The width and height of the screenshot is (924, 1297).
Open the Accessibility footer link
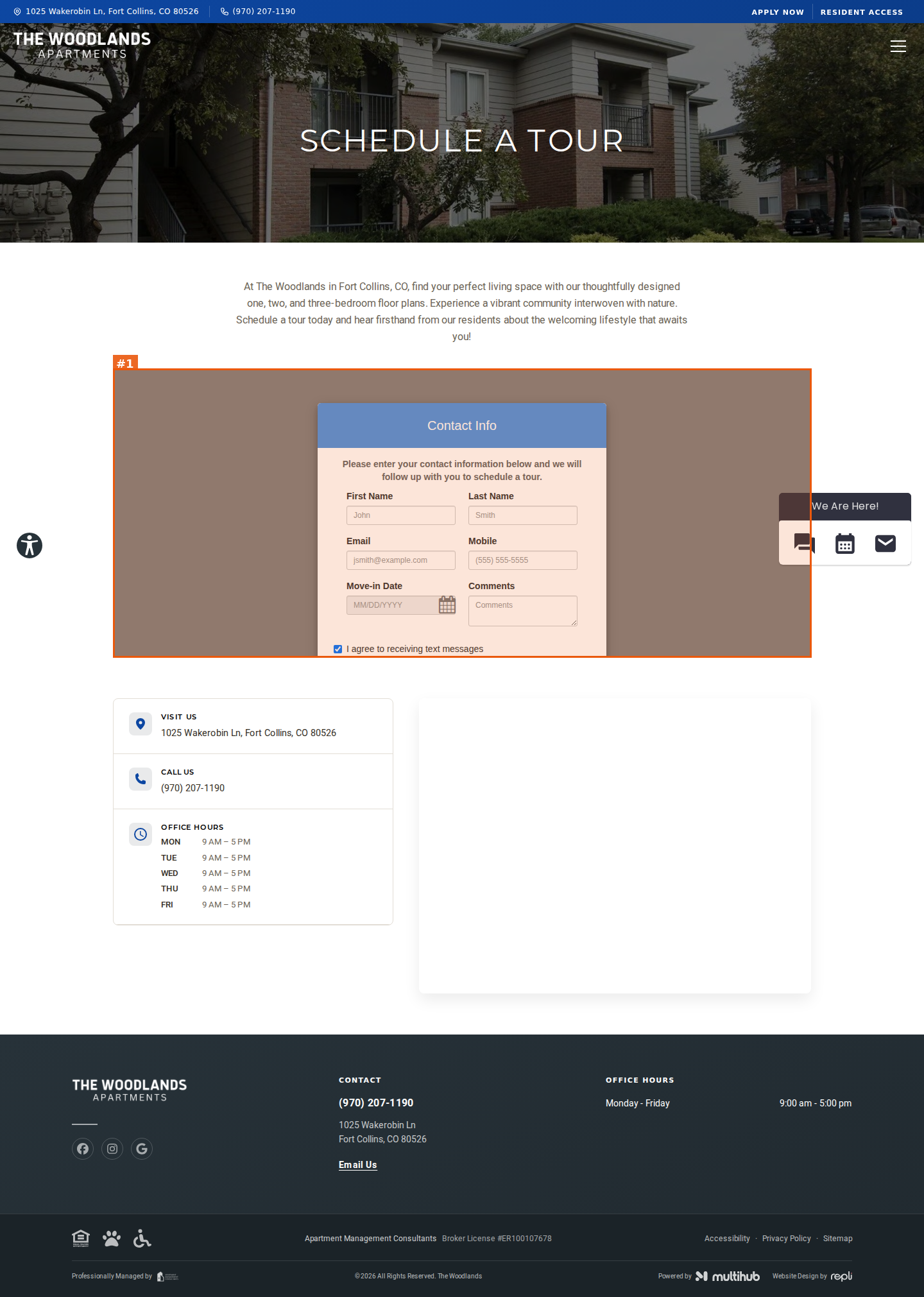(x=727, y=1239)
